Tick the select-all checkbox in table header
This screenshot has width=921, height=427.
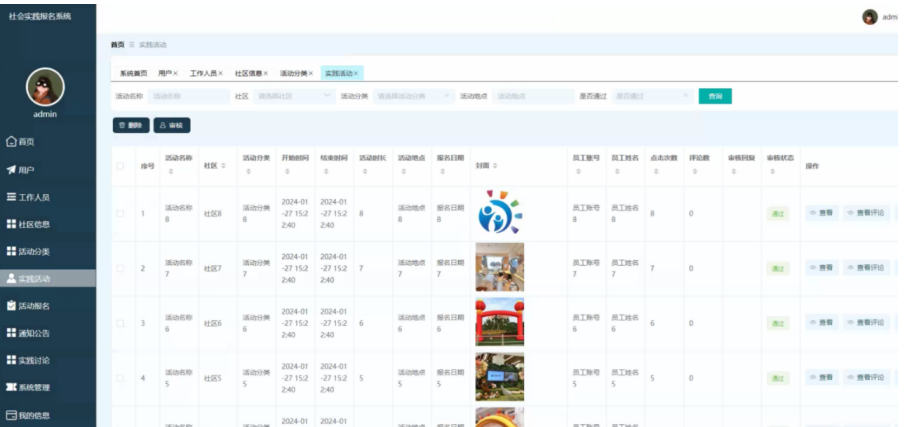120,166
